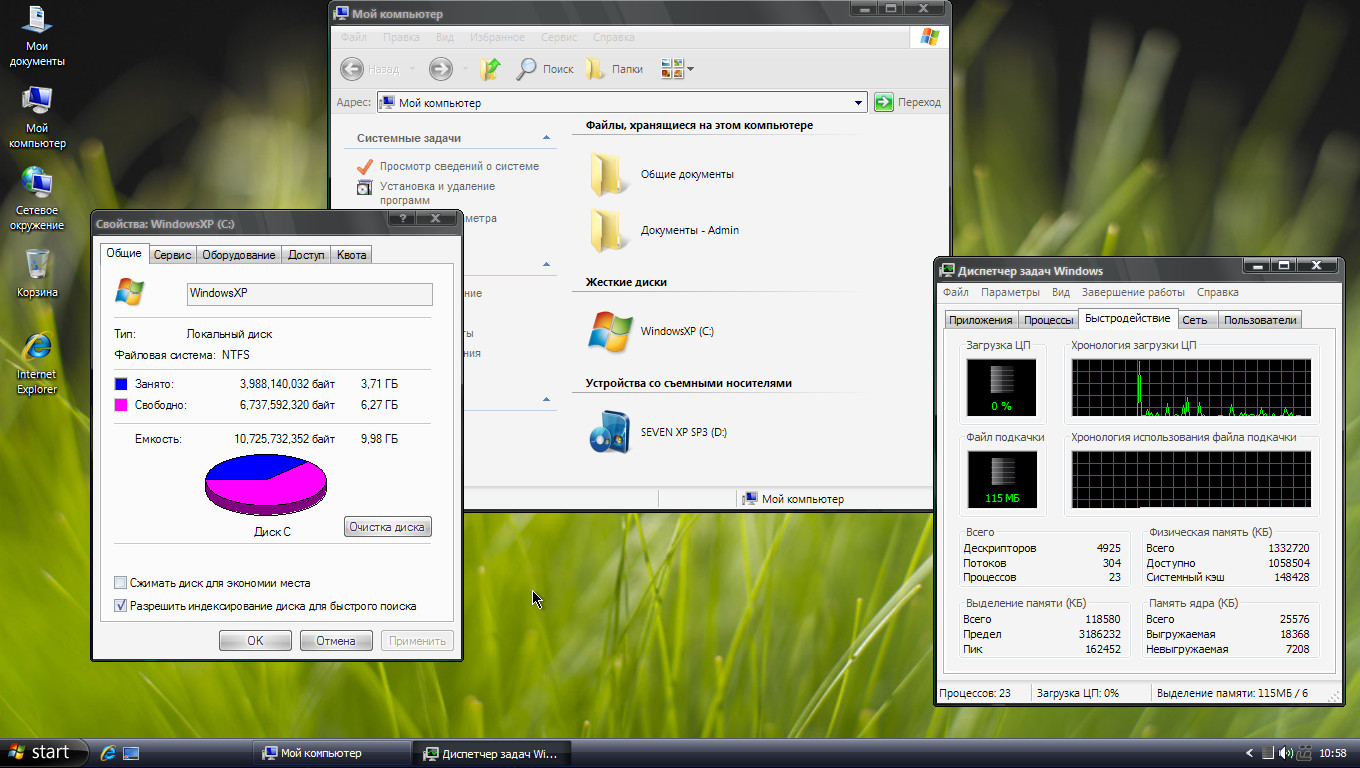Open the address bar dropdown
The image size is (1360, 768).
click(858, 102)
